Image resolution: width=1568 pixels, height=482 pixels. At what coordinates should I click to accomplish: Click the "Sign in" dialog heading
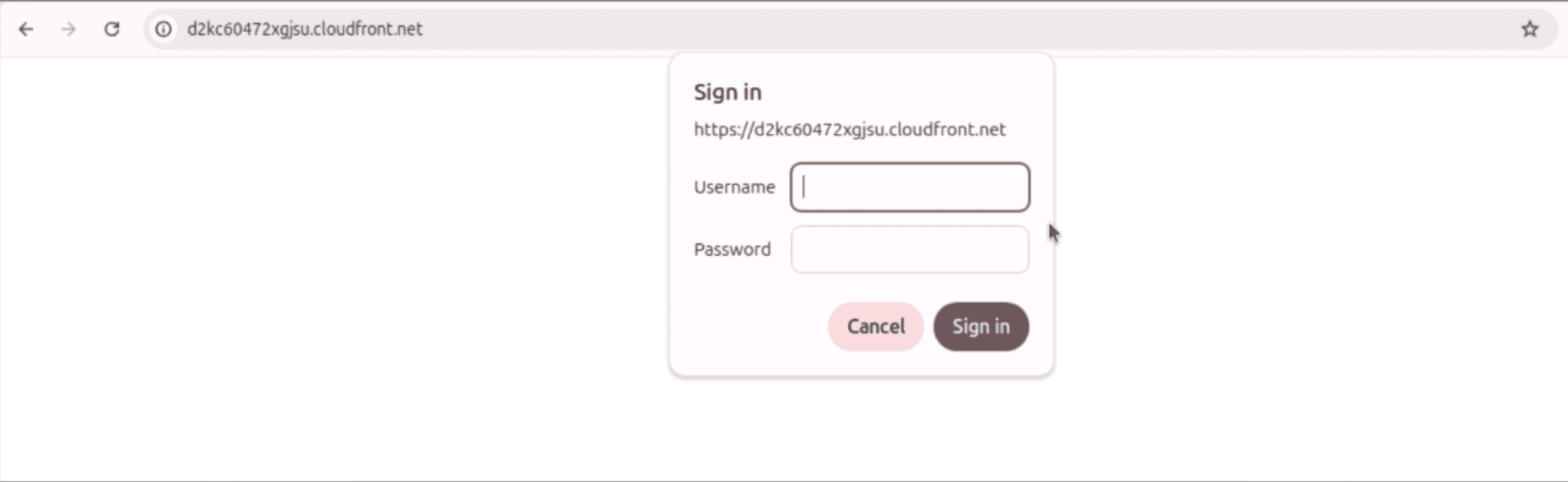pos(727,92)
